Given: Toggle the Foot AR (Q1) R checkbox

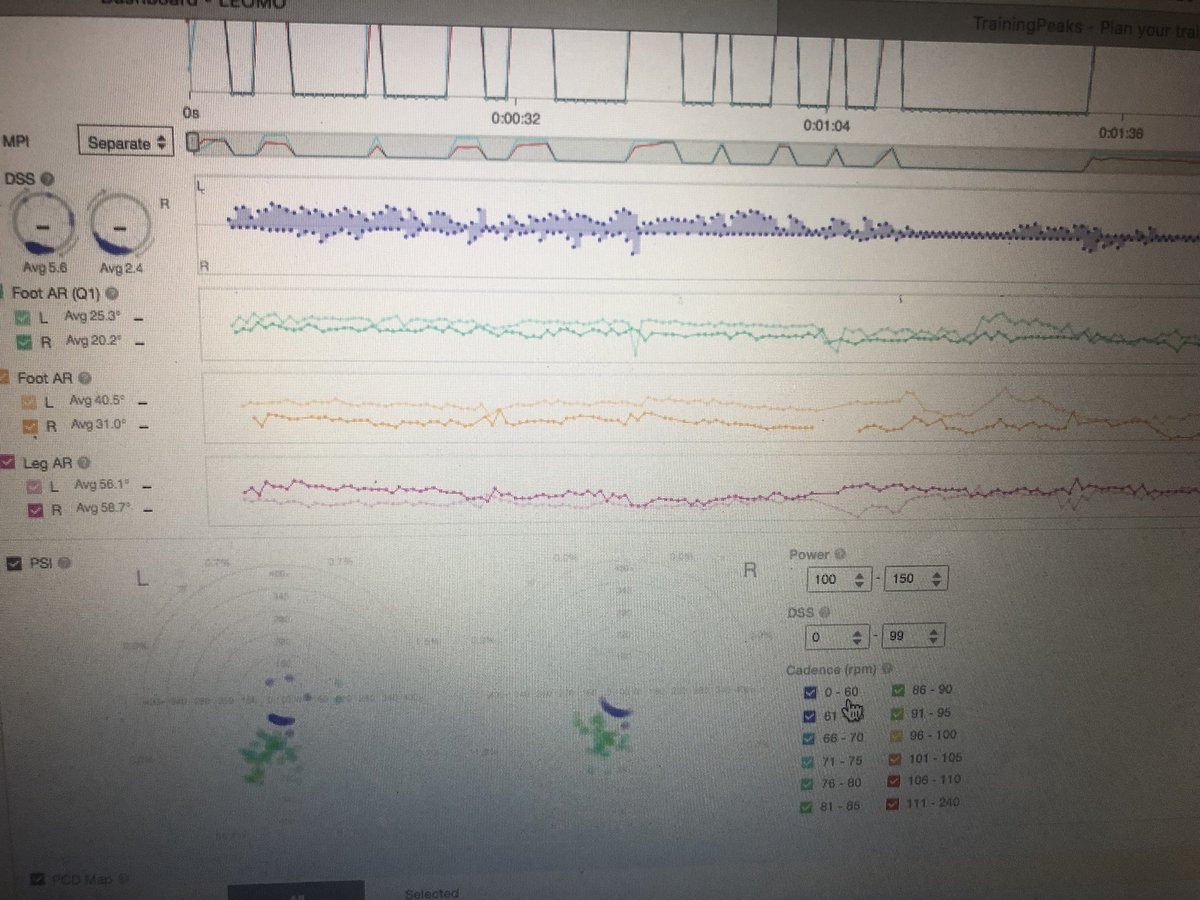Looking at the screenshot, I should tap(26, 343).
